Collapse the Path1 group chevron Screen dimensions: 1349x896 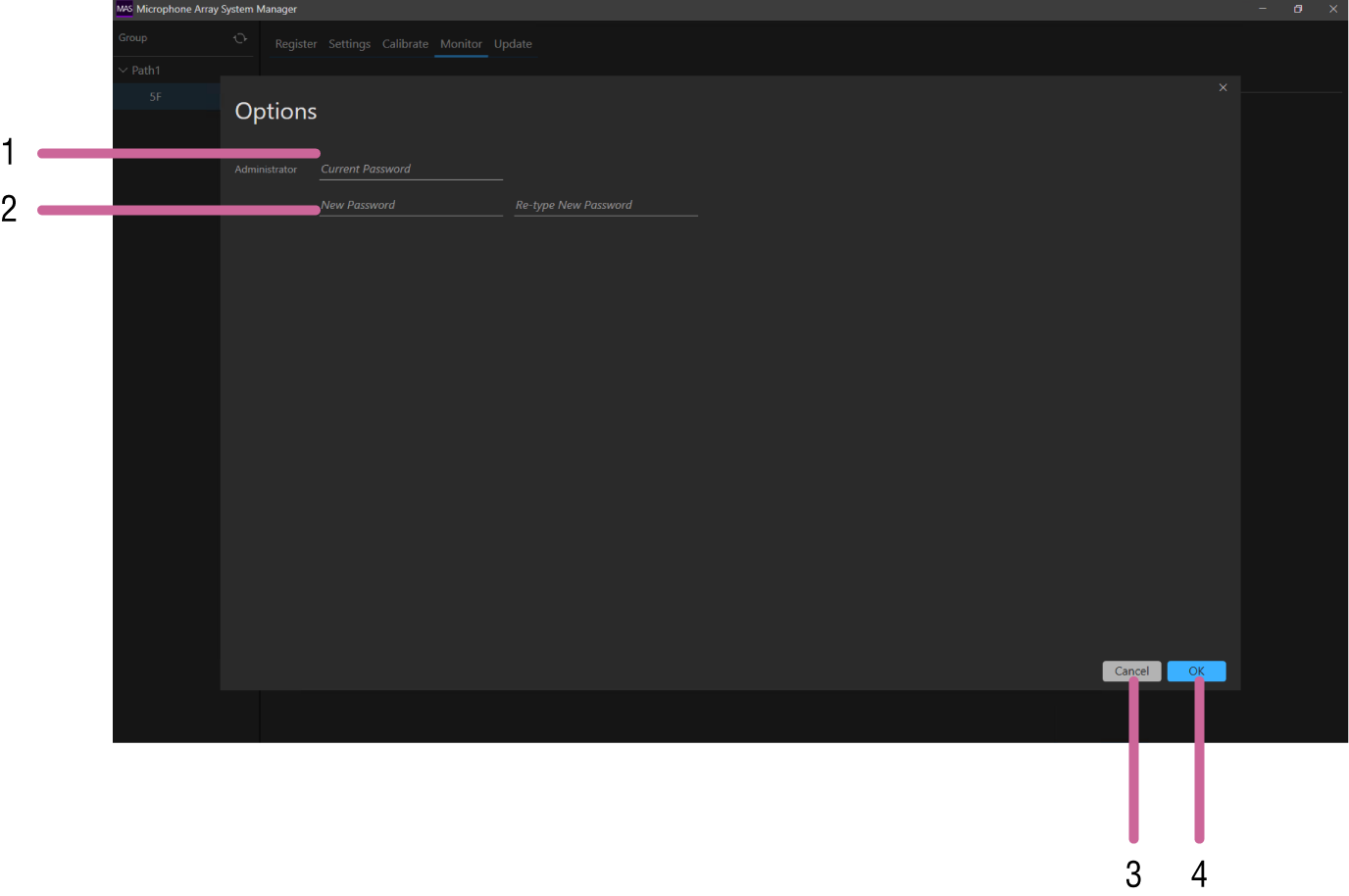click(x=124, y=71)
